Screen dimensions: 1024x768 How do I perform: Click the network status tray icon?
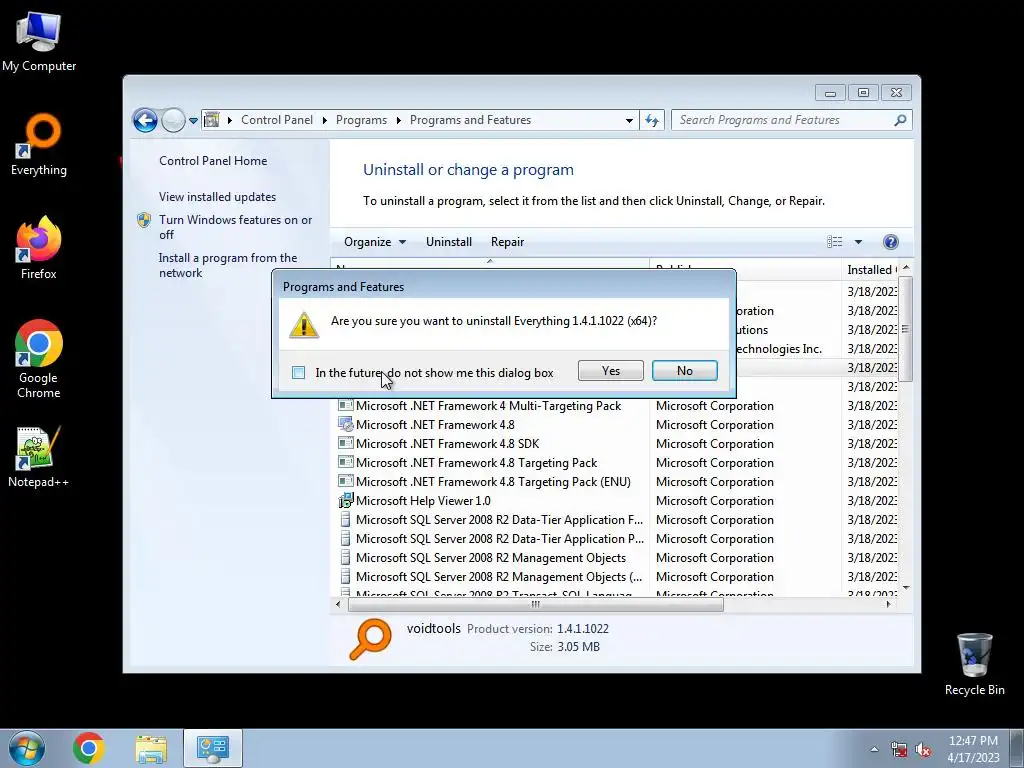point(899,750)
